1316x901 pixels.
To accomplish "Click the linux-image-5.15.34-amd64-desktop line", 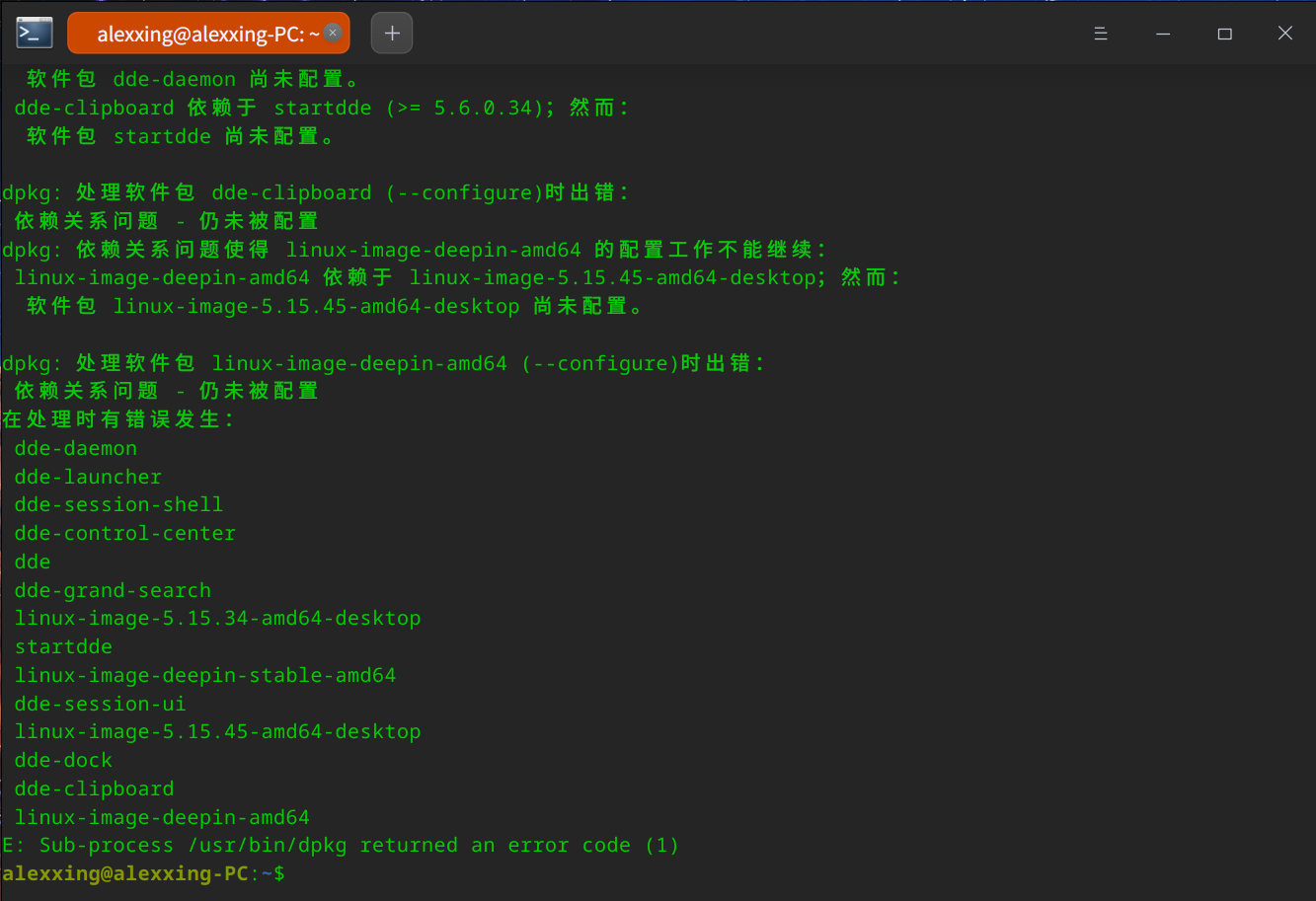I will (217, 618).
